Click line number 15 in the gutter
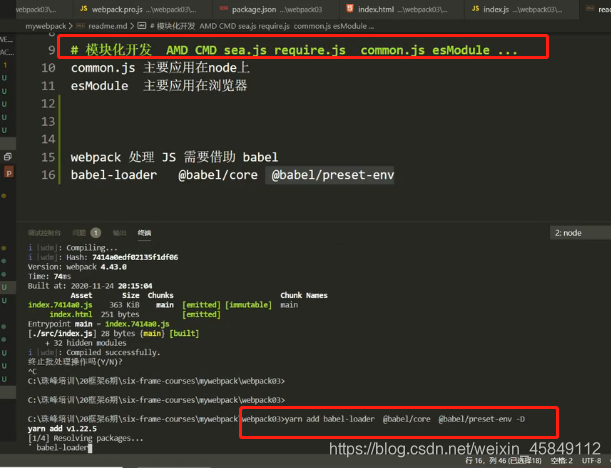The width and height of the screenshot is (611, 468). 48,157
